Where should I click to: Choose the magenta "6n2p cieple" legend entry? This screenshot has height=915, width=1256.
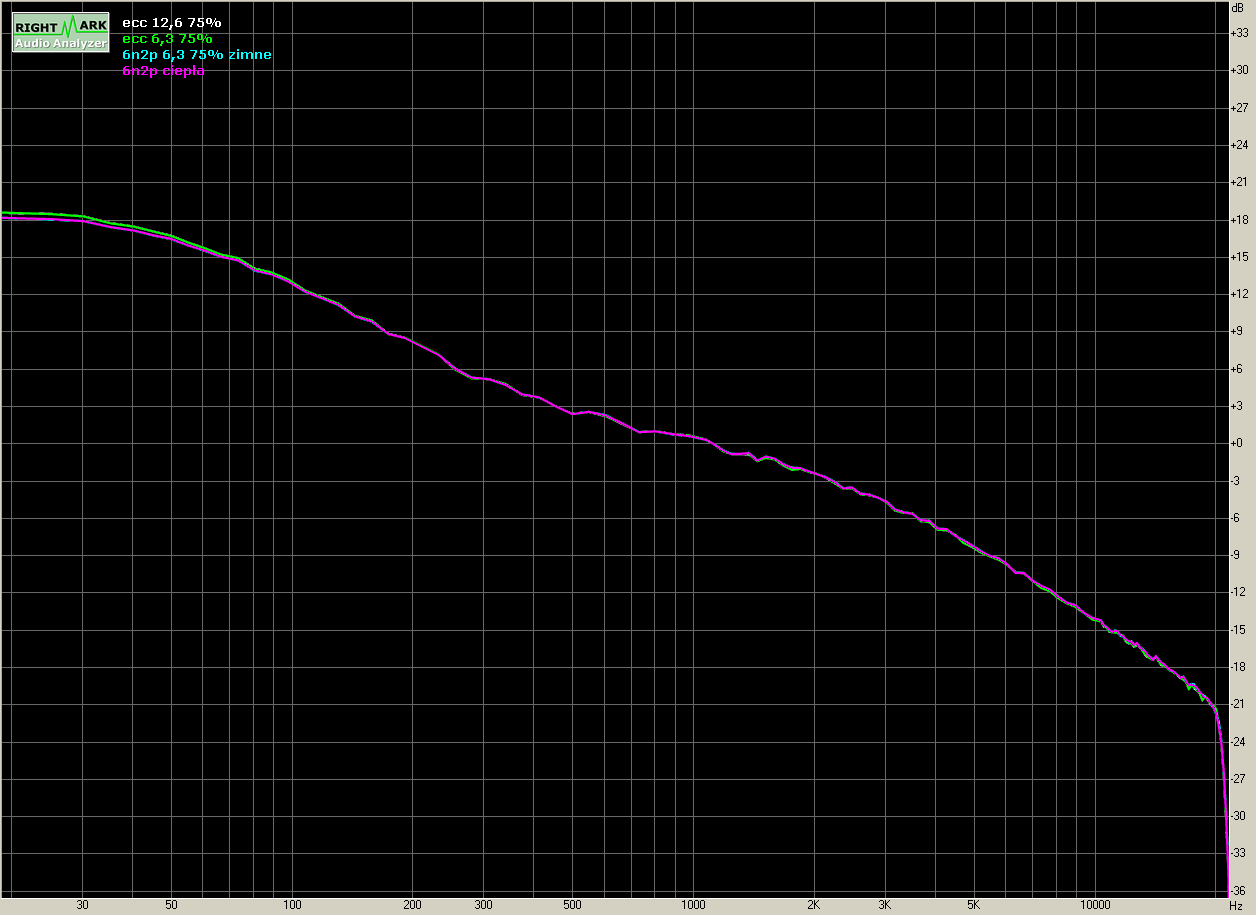pyautogui.click(x=163, y=71)
